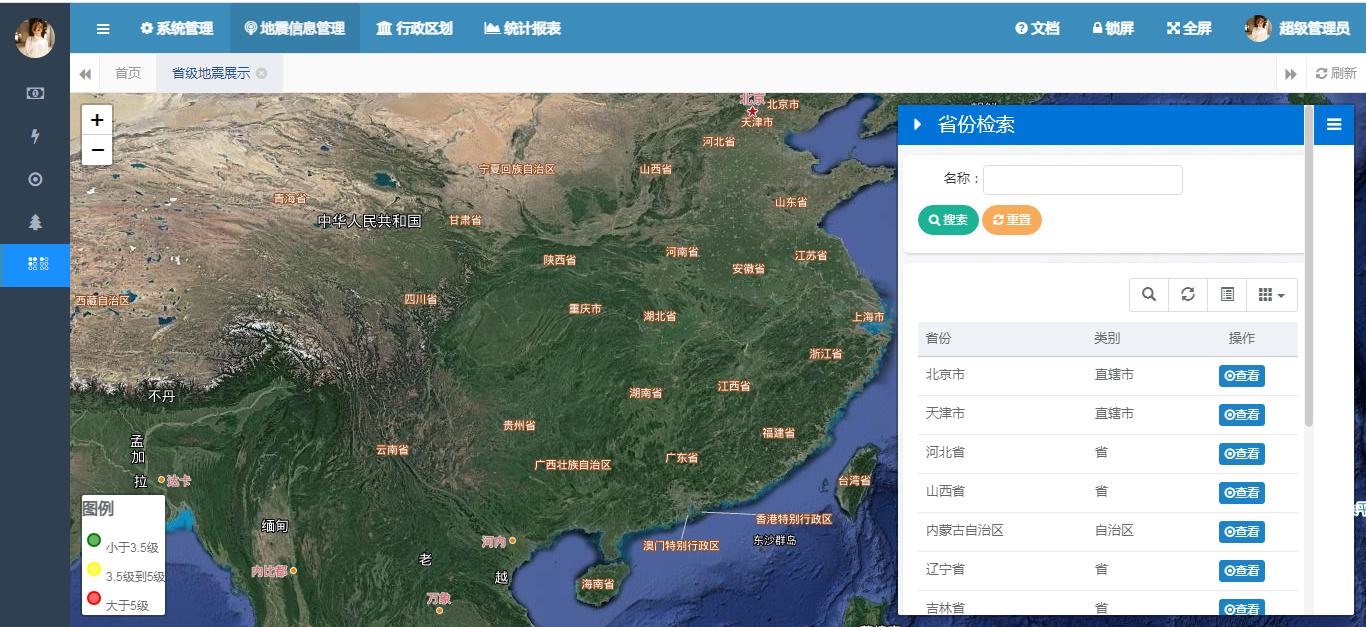Click the 中华人民共和国 map label
This screenshot has height=627, width=1366.
click(369, 221)
